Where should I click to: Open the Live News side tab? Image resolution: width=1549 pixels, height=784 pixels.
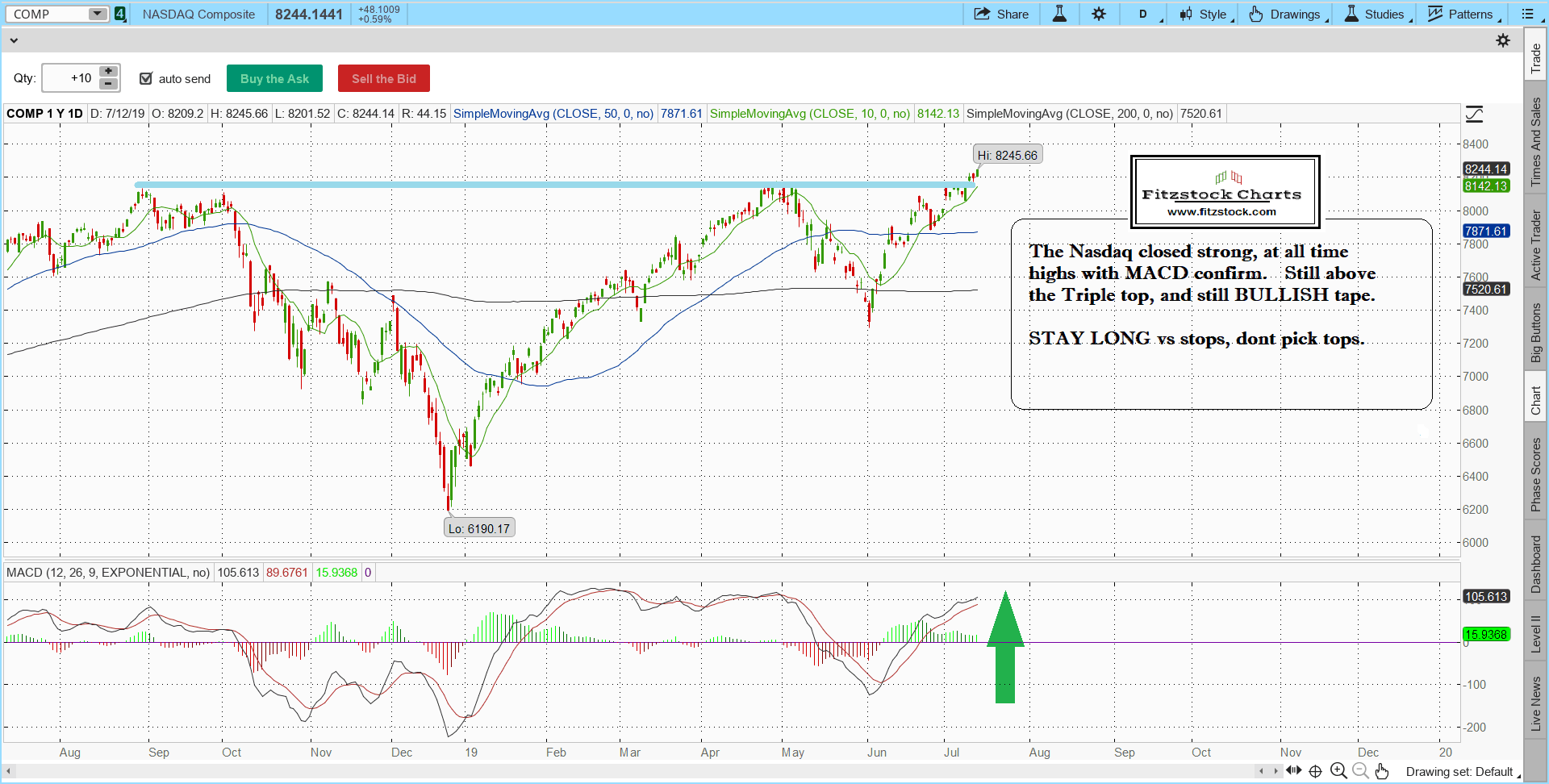click(x=1535, y=703)
